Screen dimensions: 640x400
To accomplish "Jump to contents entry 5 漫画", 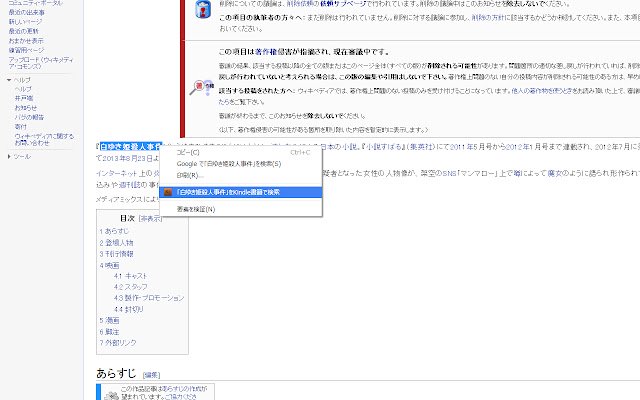I will pyautogui.click(x=109, y=320).
